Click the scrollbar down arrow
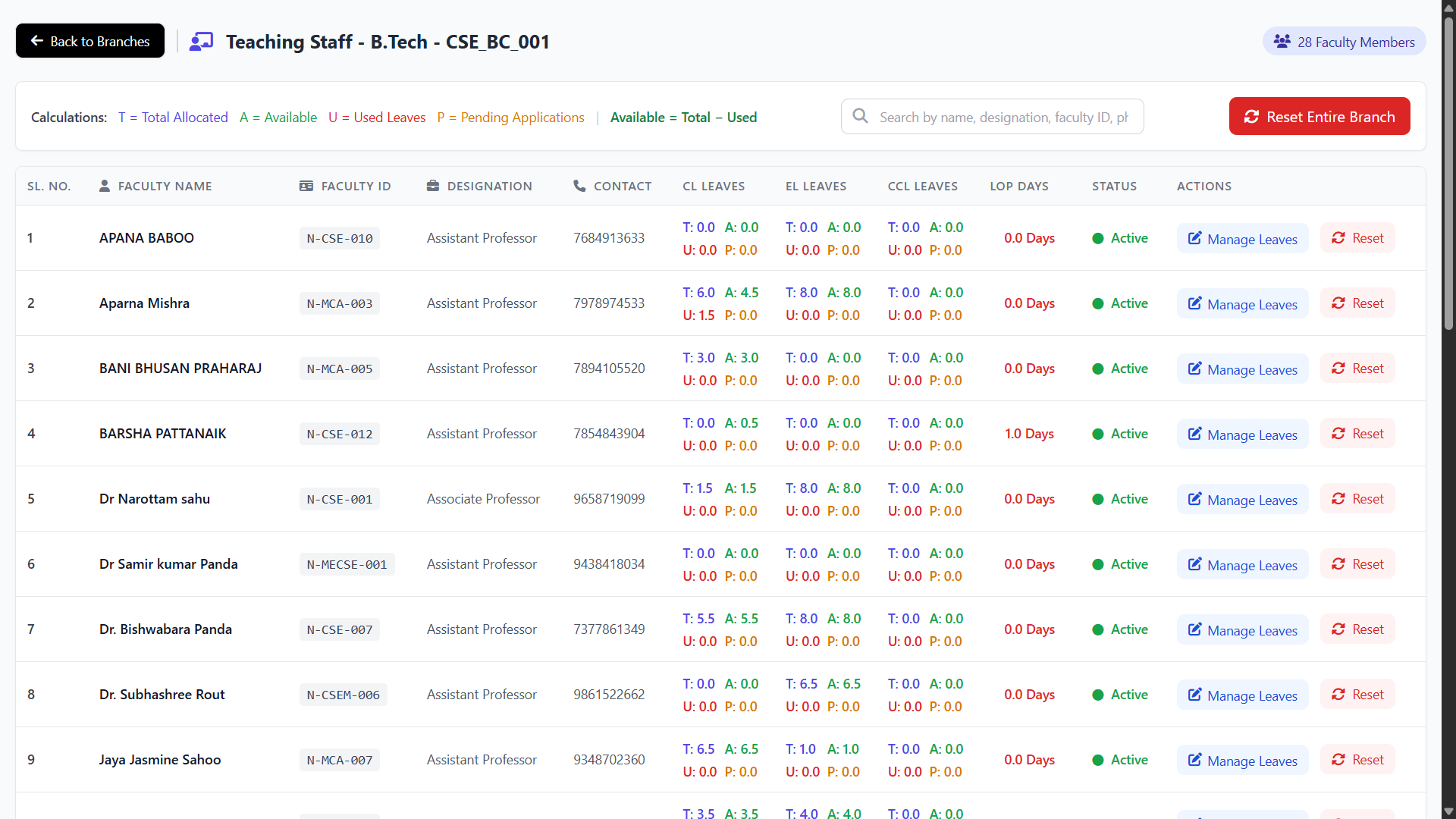The height and width of the screenshot is (819, 1456). (x=1448, y=811)
